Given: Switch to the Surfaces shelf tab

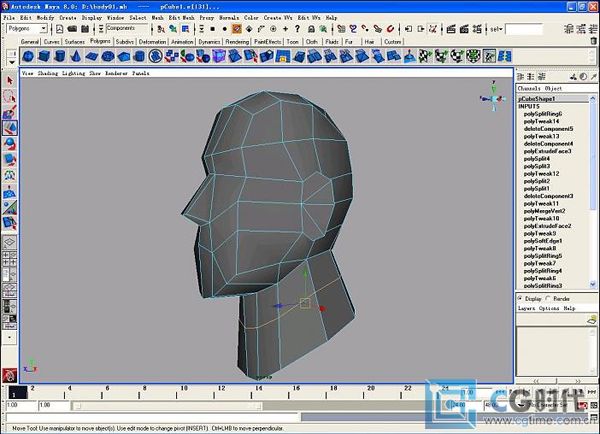Looking at the screenshot, I should (x=75, y=41).
